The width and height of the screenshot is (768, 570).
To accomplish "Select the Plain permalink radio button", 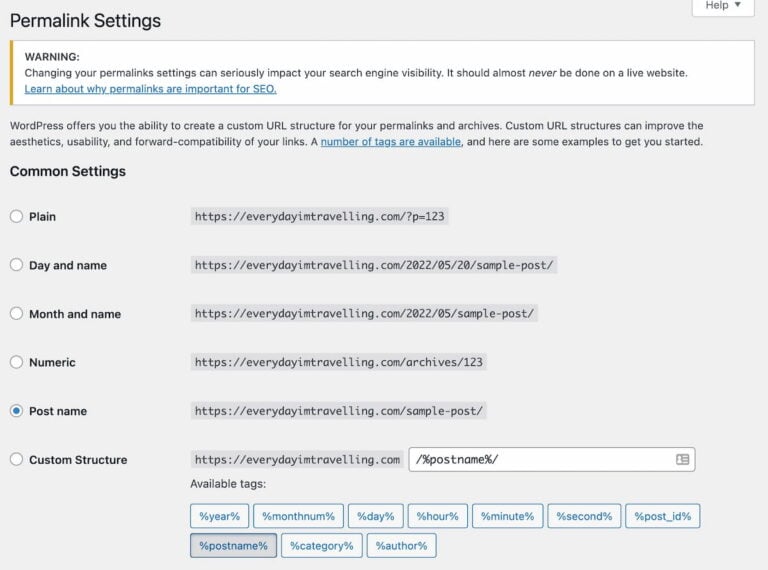I will tap(16, 216).
